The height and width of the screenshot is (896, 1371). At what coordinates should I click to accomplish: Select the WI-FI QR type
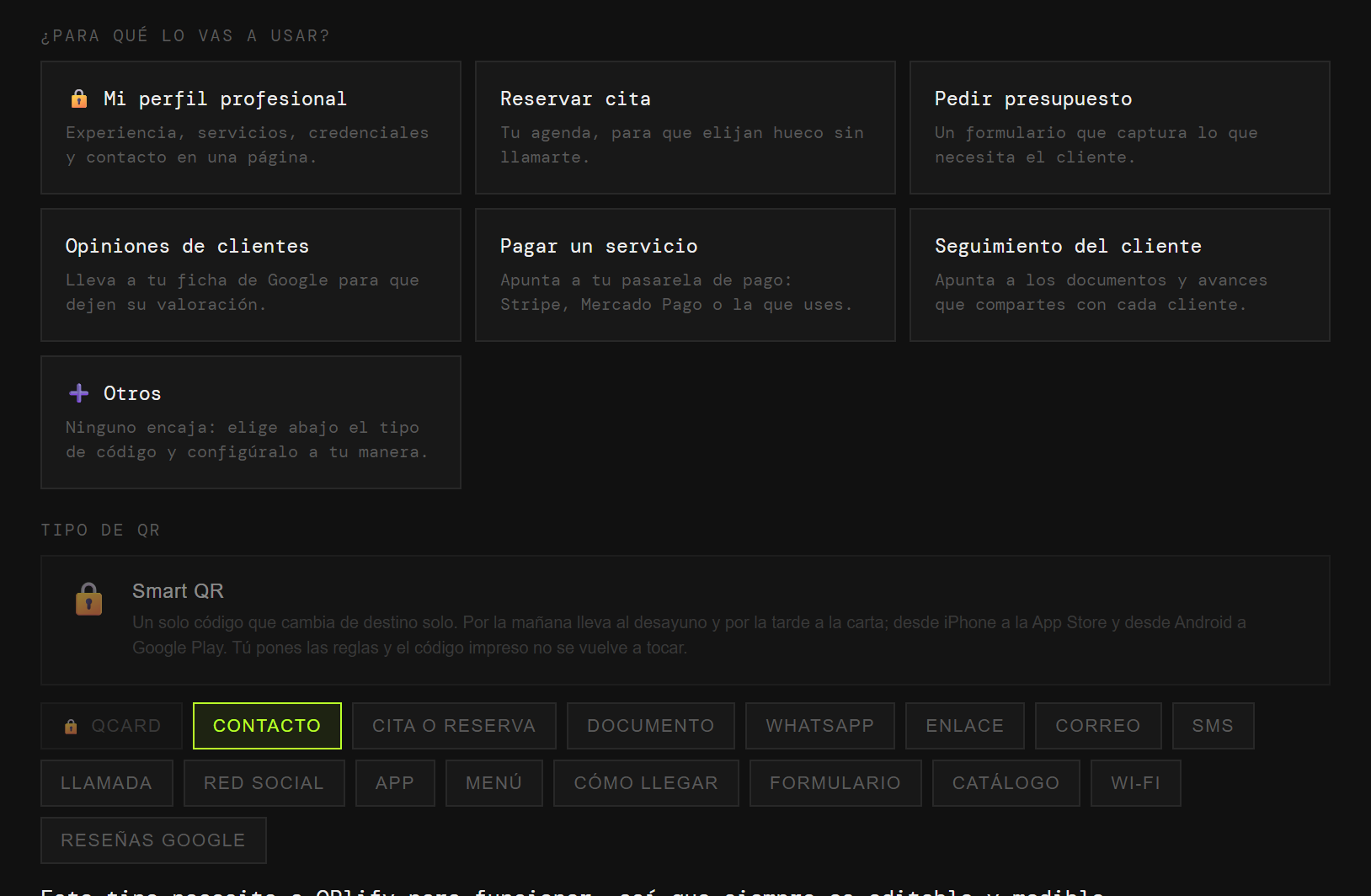coord(1136,783)
